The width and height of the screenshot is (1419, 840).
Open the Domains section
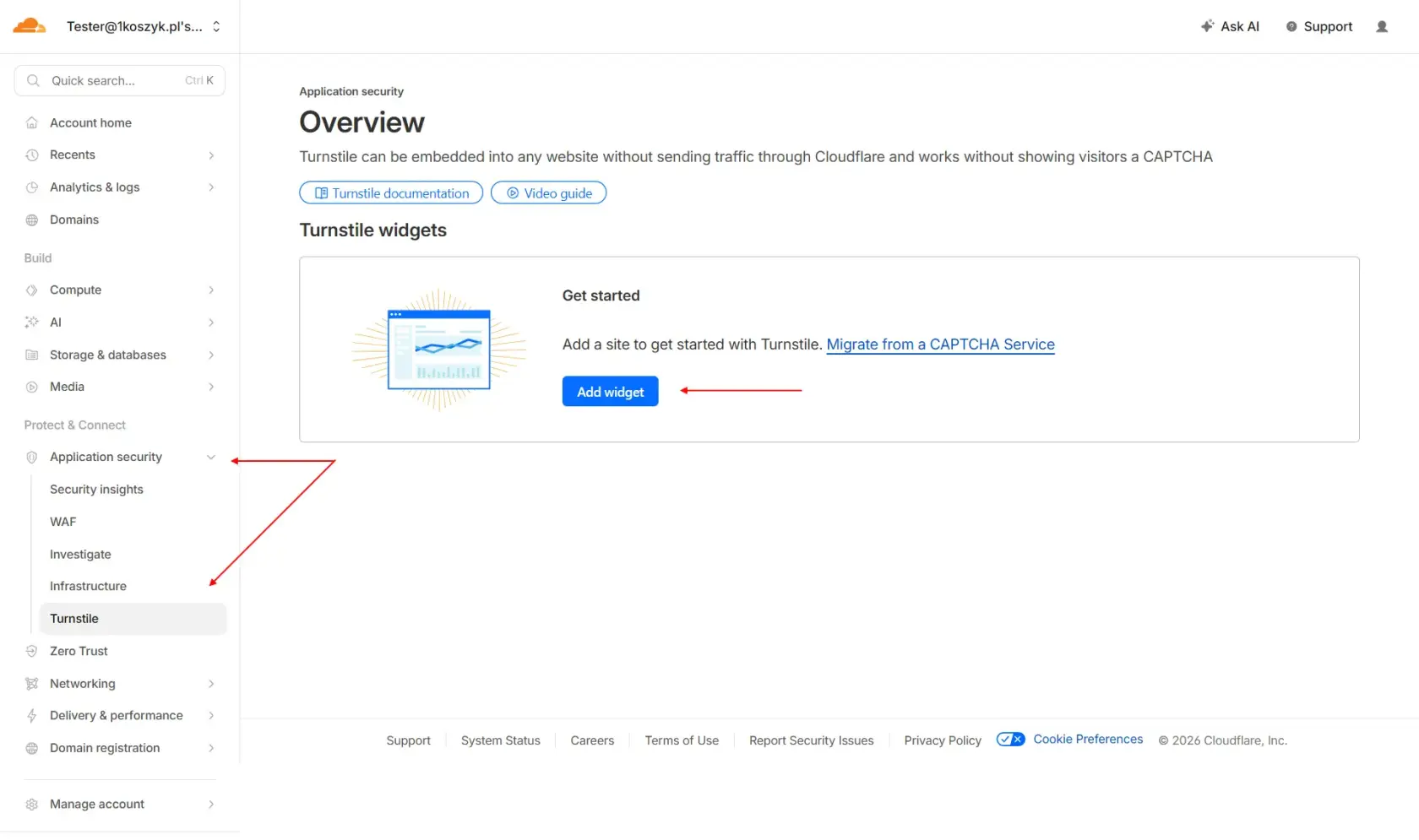point(73,219)
